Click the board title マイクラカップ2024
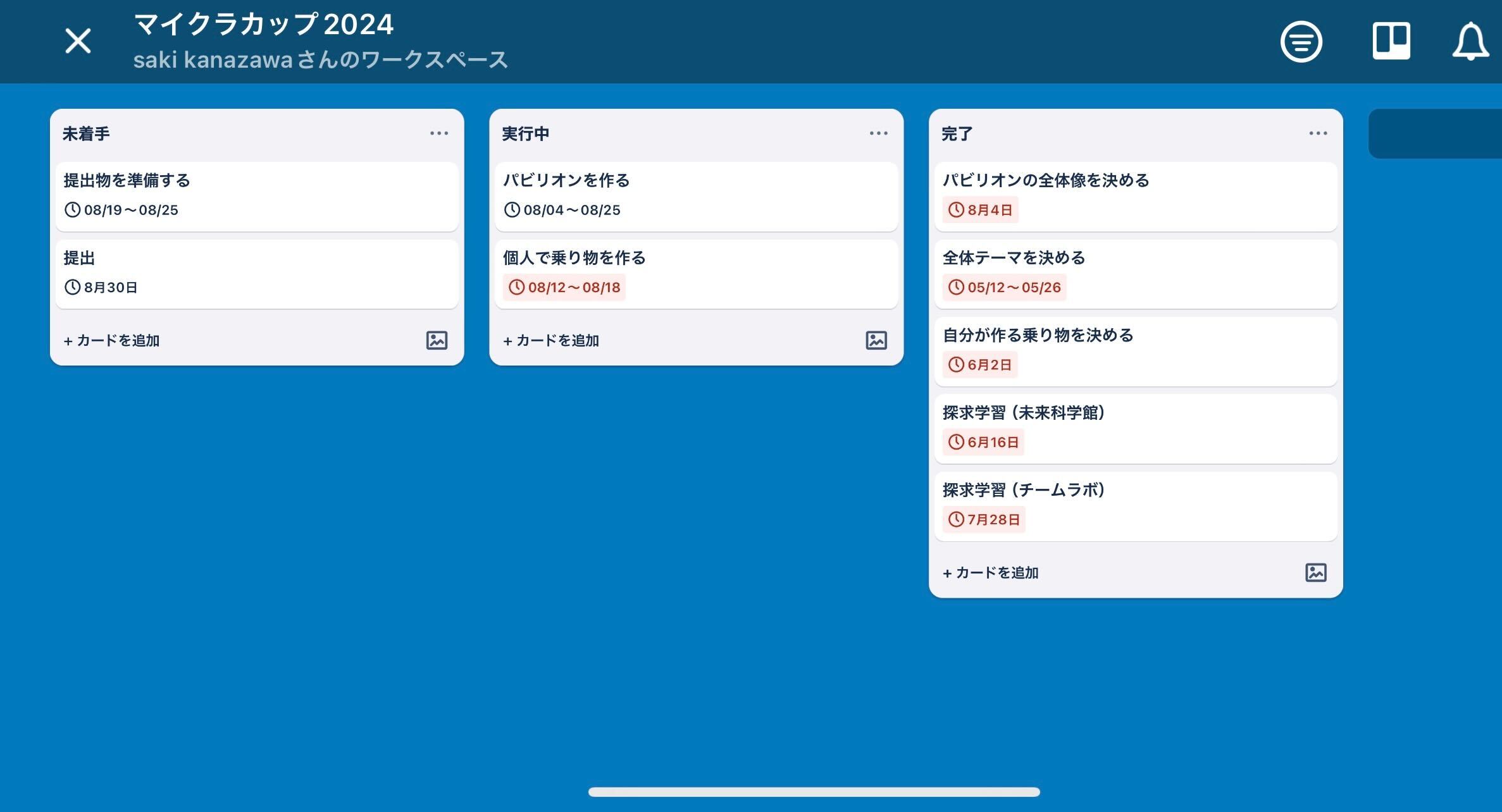1502x812 pixels. [264, 25]
